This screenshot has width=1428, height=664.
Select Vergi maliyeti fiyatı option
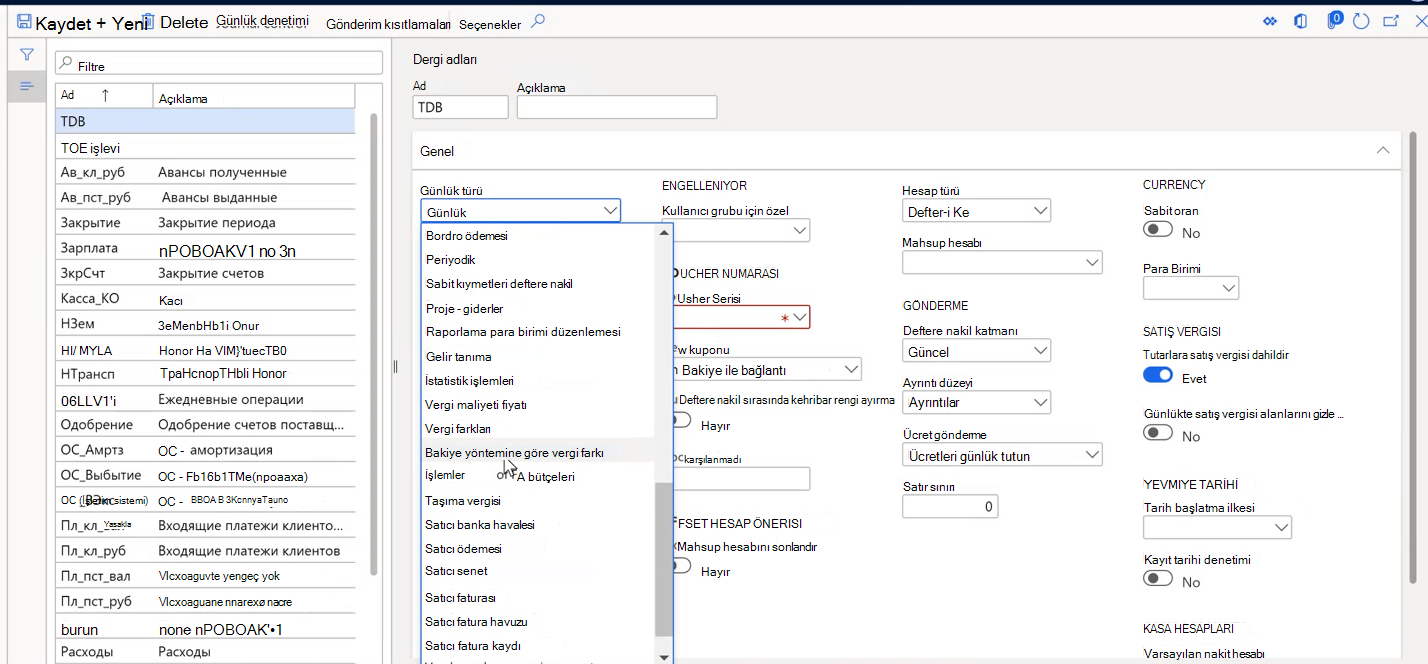pyautogui.click(x=538, y=405)
